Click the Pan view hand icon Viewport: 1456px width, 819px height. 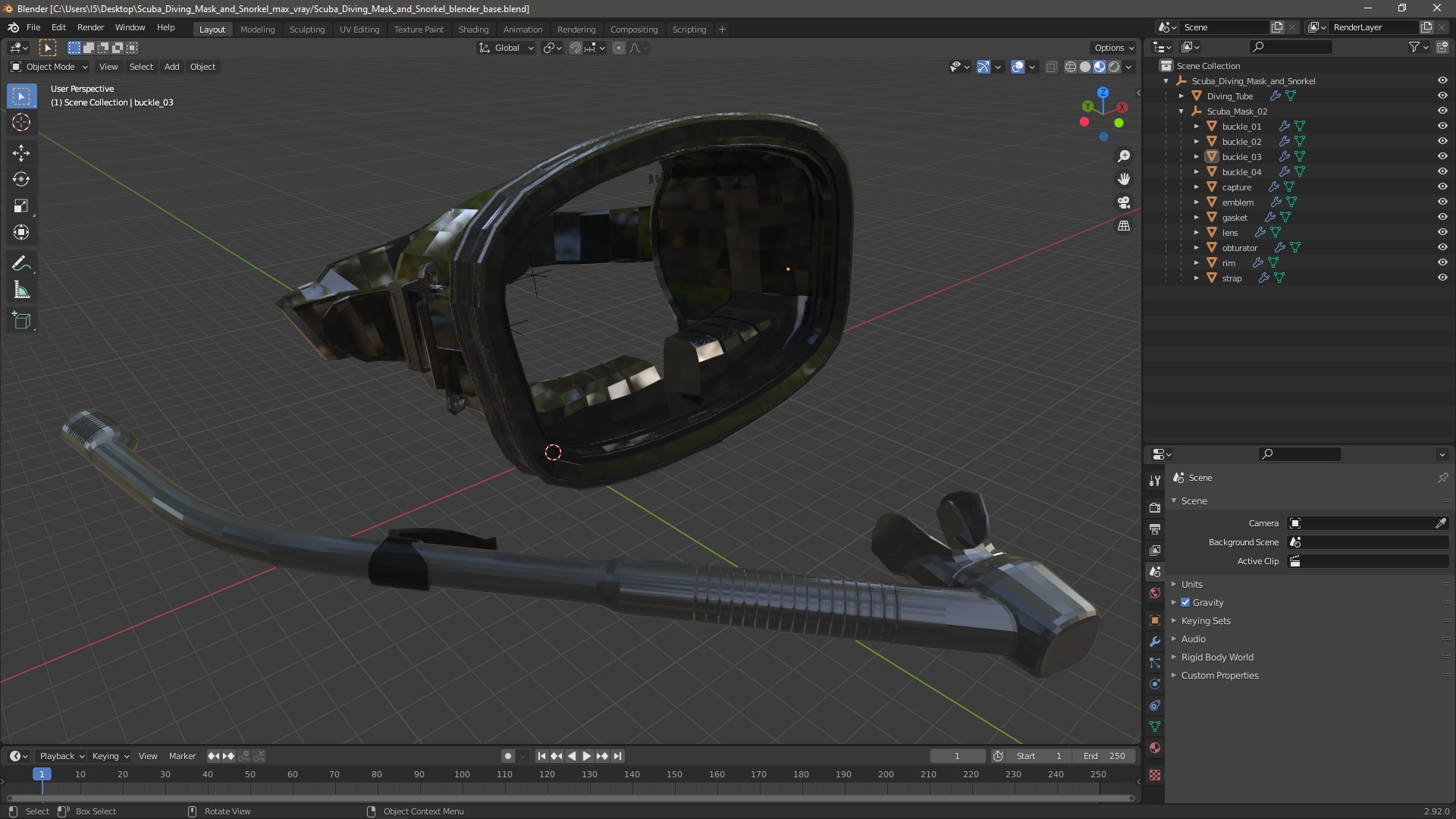tap(1124, 179)
